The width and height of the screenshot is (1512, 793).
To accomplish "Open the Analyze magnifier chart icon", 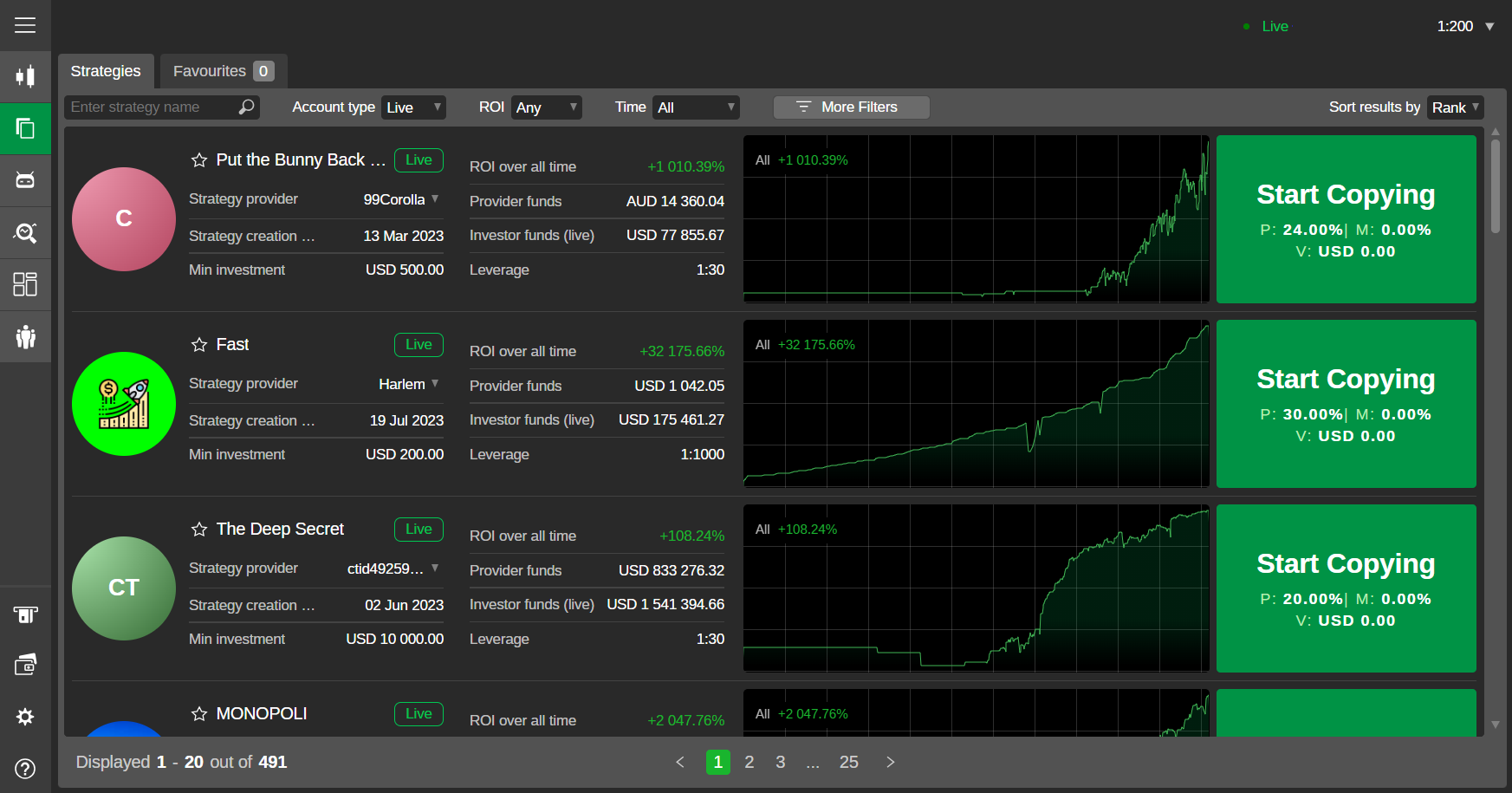I will click(25, 232).
